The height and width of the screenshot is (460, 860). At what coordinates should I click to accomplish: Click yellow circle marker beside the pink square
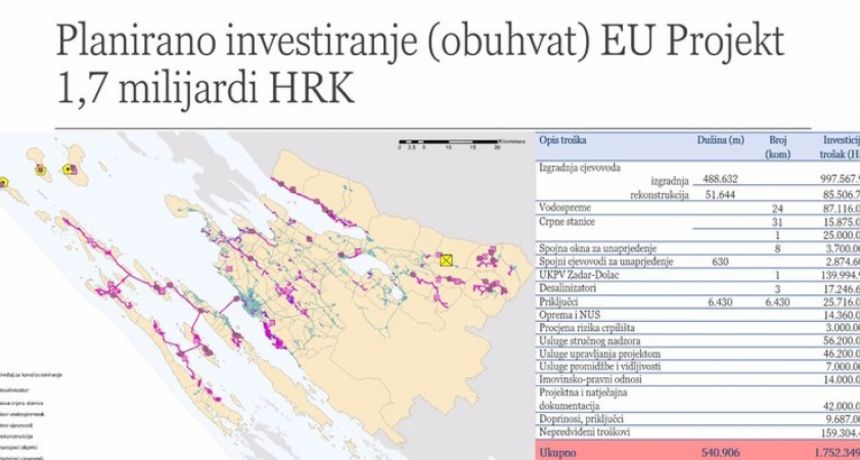(x=68, y=170)
